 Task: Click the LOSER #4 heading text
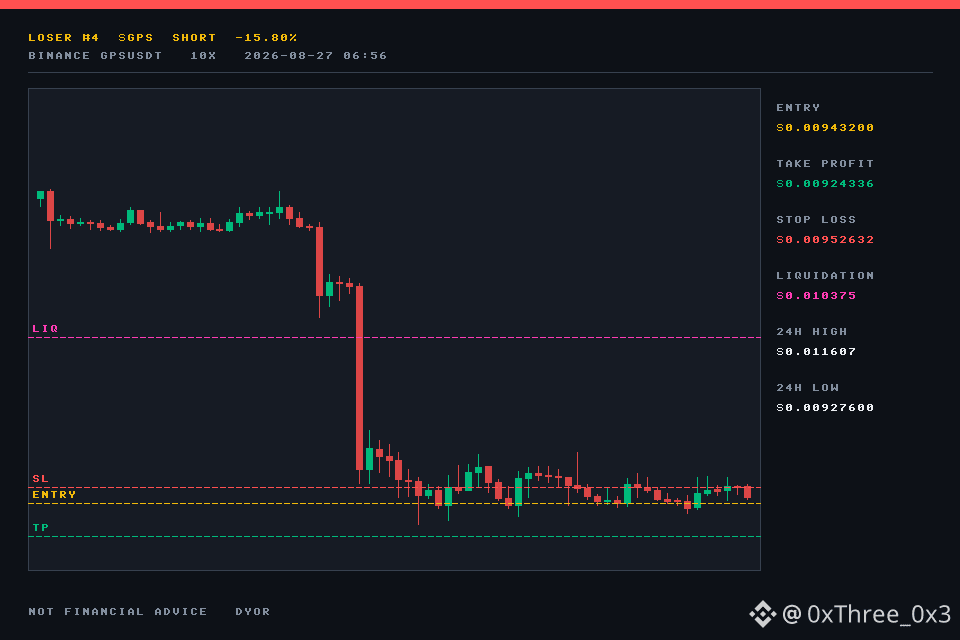(x=64, y=37)
